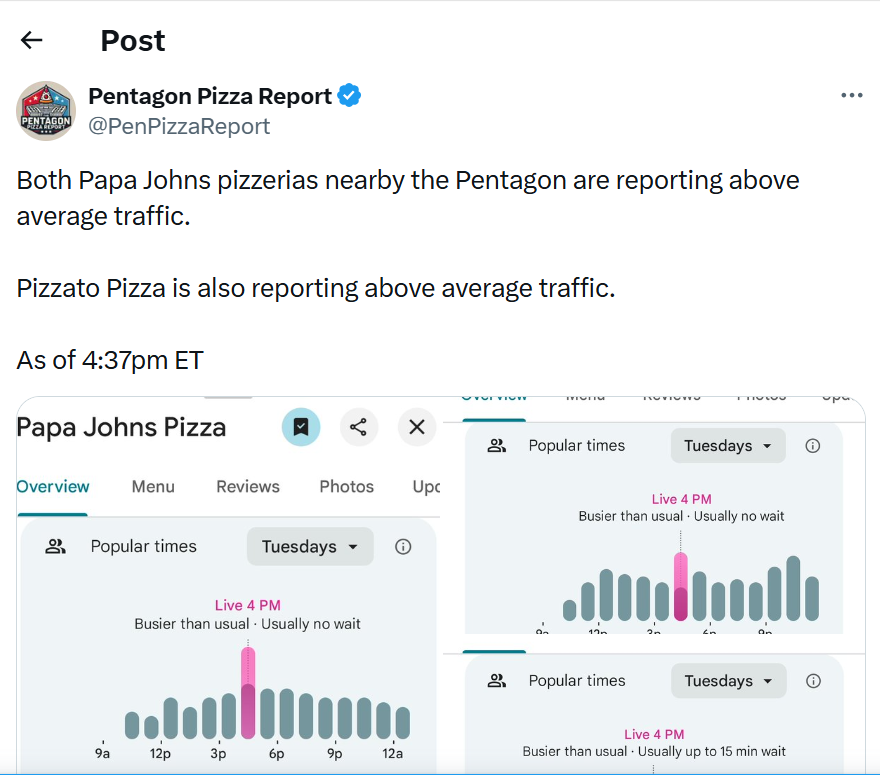
Task: Click the pink live 4 PM bar in left chart
Action: coord(248,693)
